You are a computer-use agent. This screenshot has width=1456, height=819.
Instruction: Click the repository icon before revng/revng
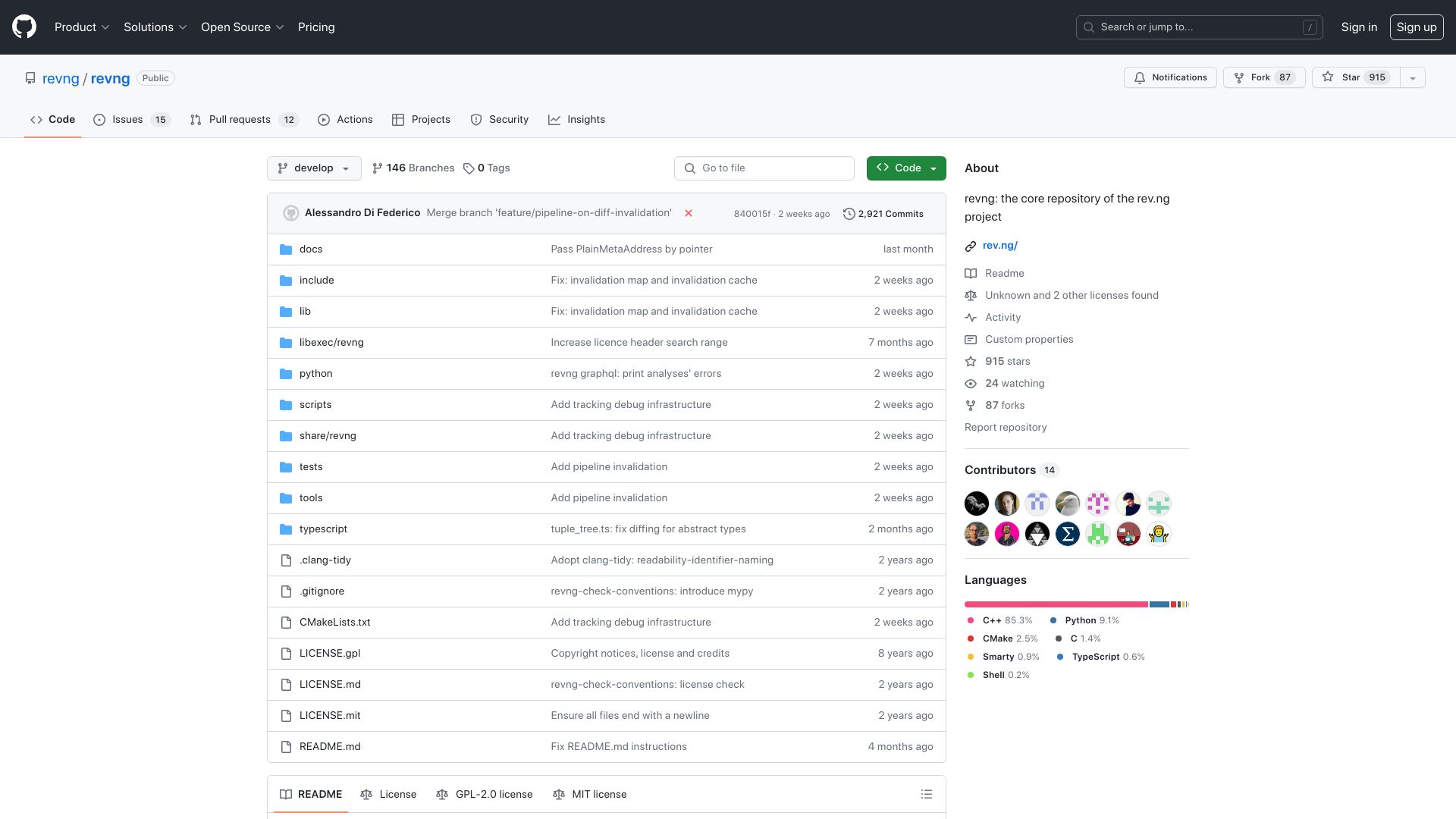[x=30, y=78]
